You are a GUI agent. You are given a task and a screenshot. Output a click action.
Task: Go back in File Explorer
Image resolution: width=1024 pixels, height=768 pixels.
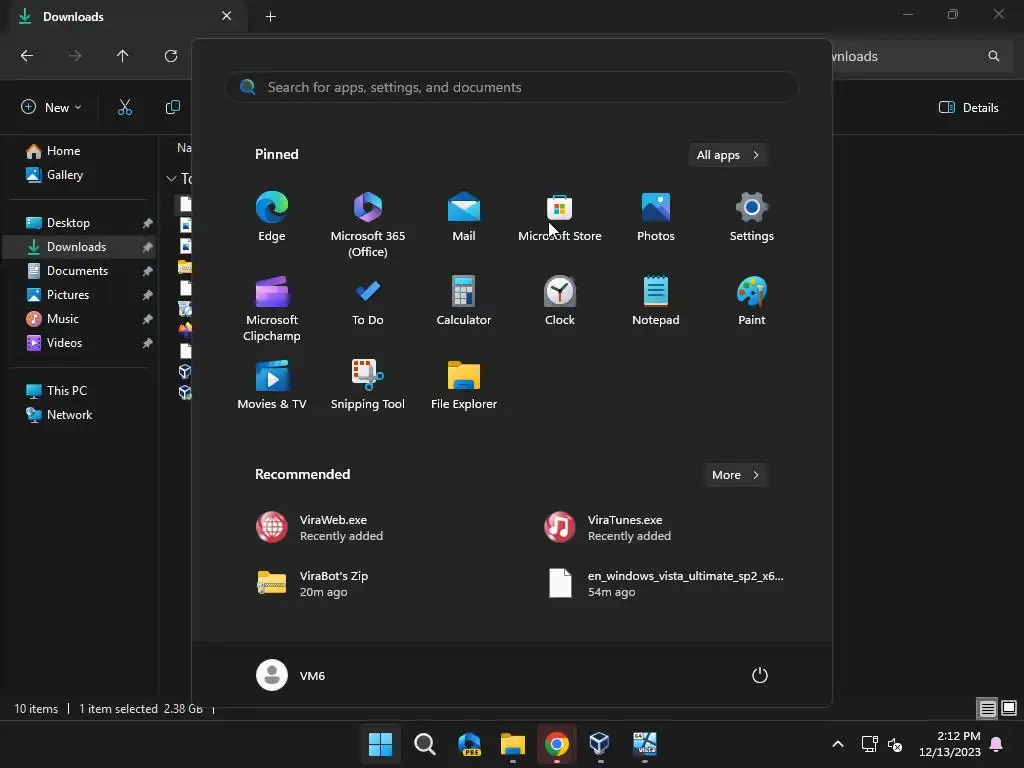click(27, 56)
